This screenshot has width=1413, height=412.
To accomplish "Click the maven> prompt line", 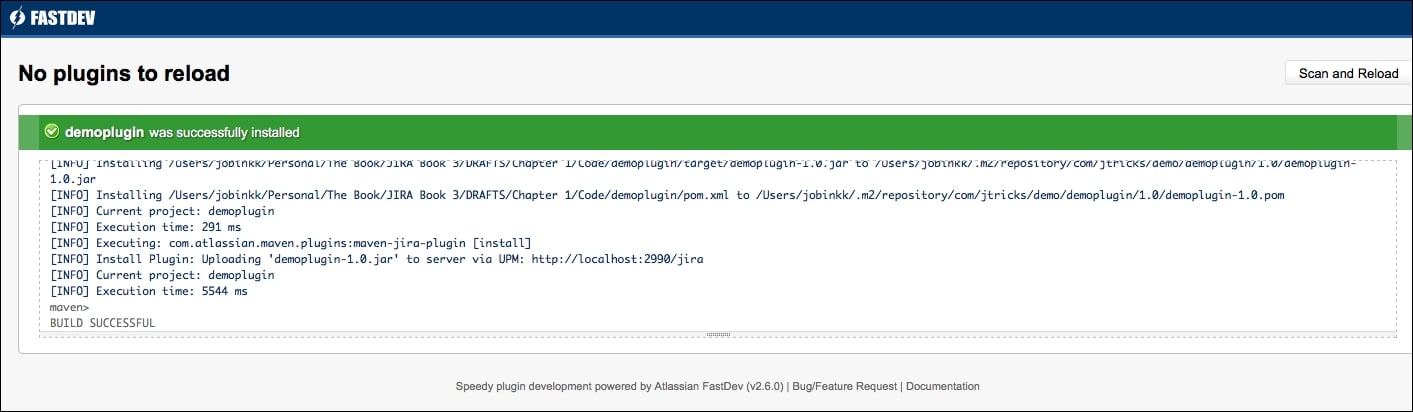I will point(70,307).
